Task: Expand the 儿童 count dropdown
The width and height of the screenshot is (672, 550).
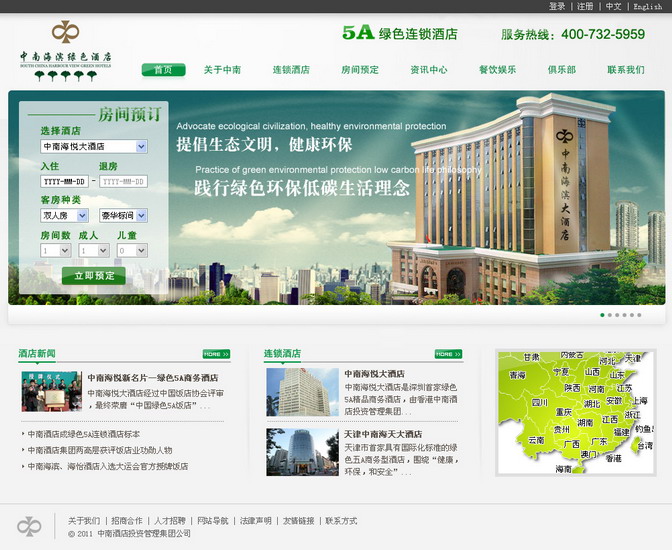Action: [x=132, y=250]
